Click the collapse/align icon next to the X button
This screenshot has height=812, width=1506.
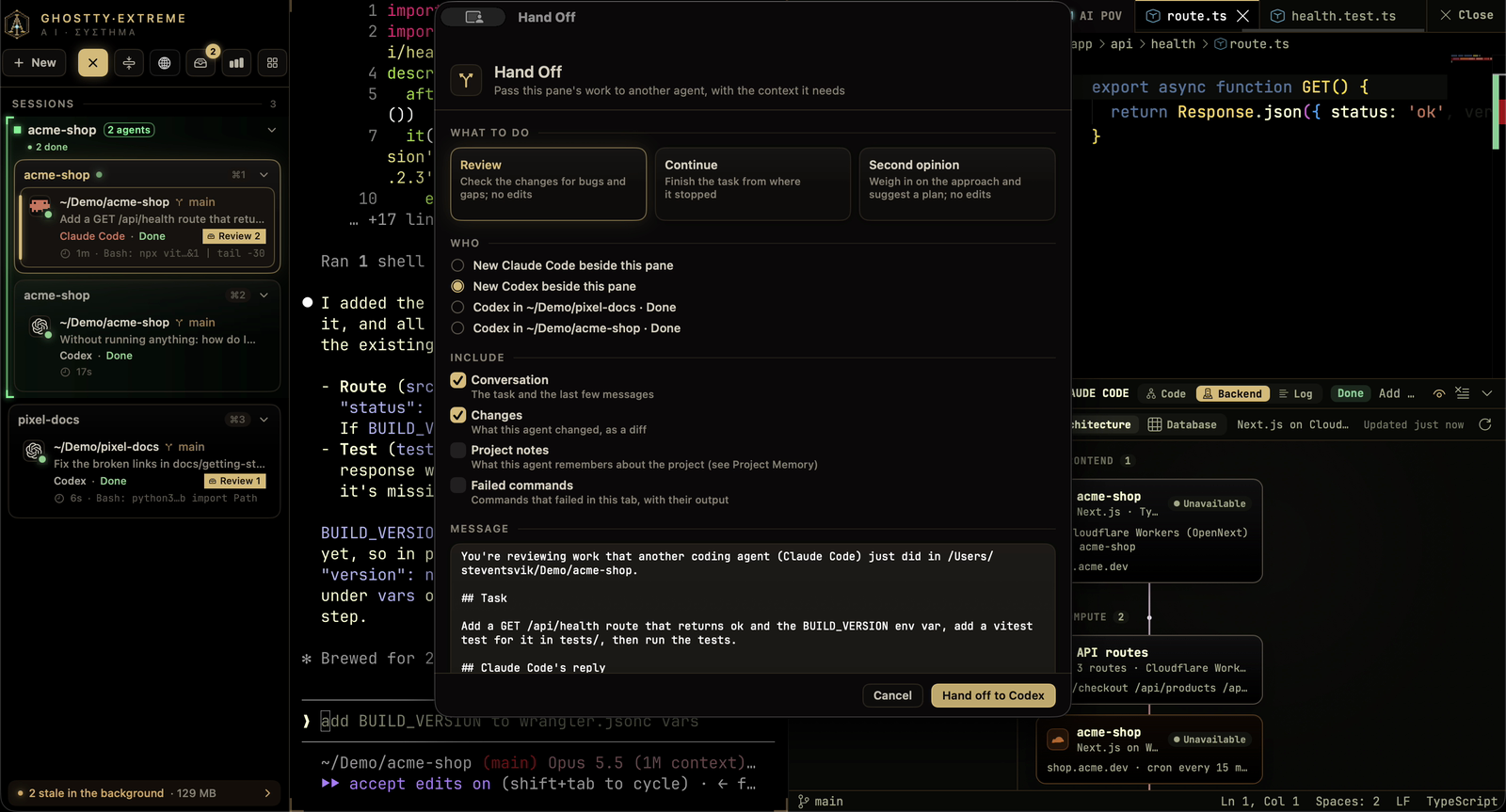[x=129, y=63]
